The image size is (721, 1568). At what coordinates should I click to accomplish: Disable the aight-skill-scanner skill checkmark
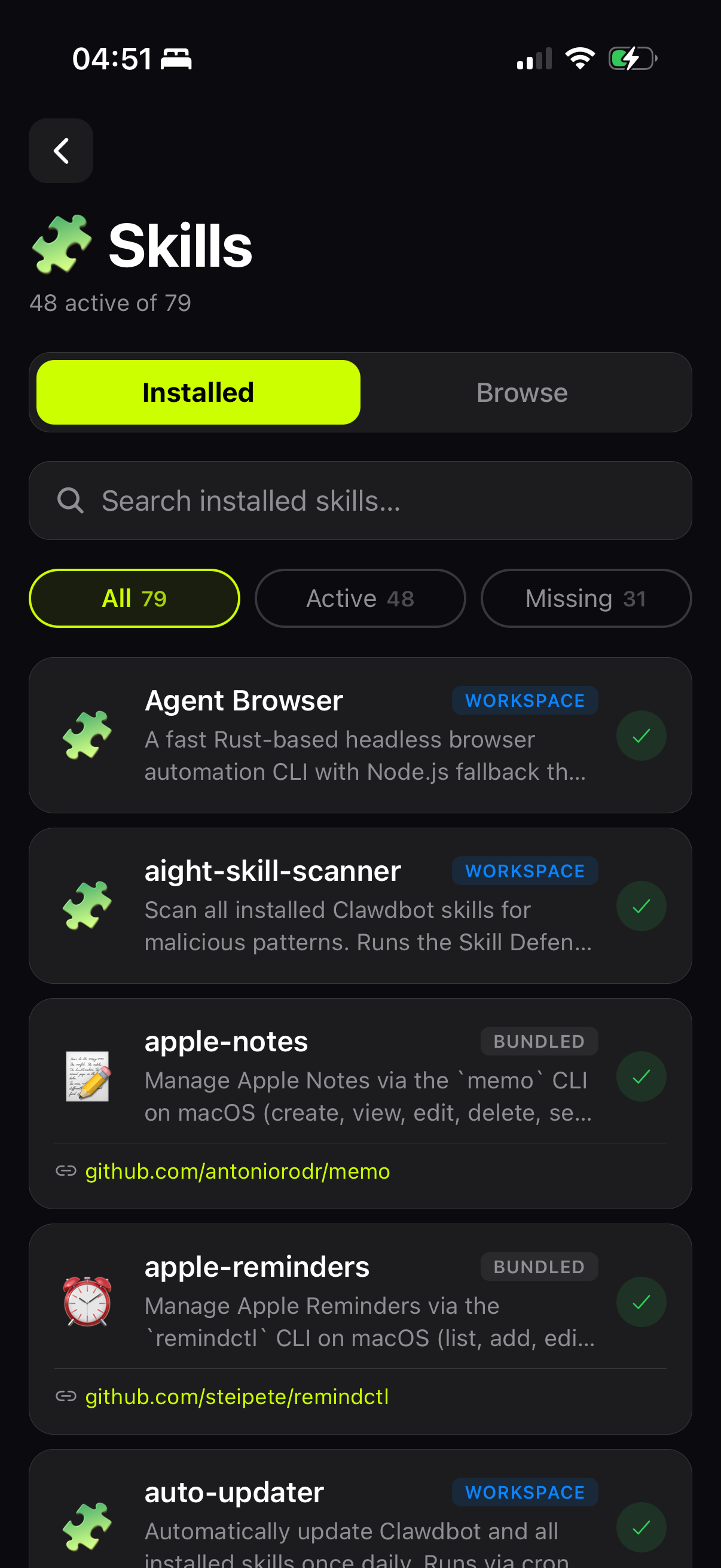[641, 906]
